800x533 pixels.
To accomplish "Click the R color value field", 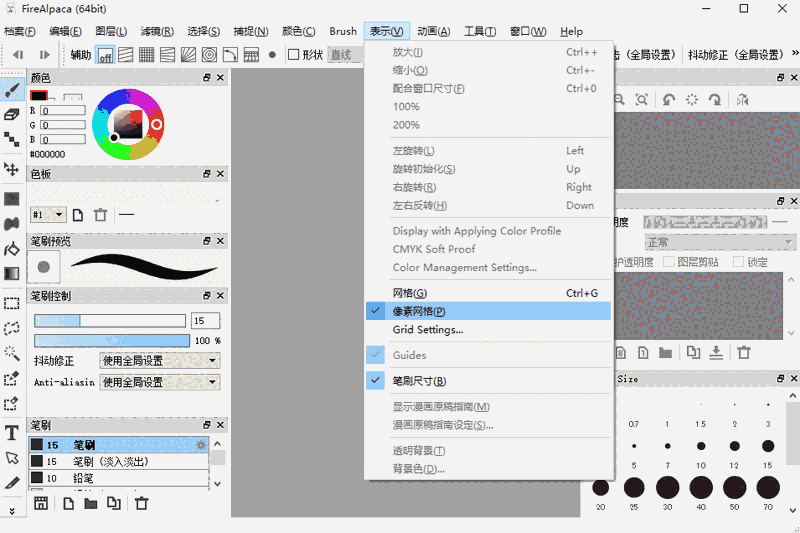I will tap(63, 110).
